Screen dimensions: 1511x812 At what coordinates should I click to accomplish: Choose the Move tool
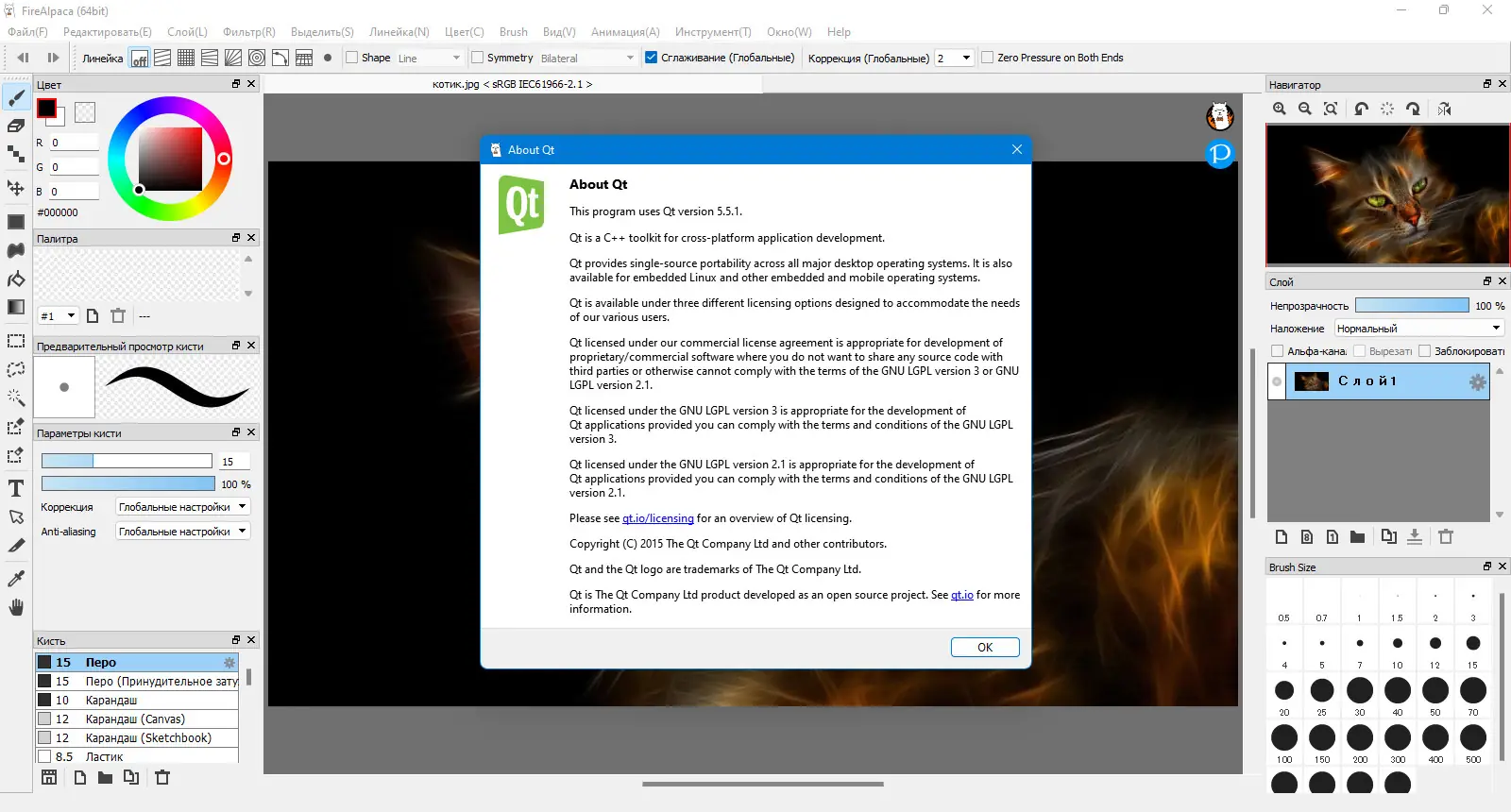tap(16, 187)
